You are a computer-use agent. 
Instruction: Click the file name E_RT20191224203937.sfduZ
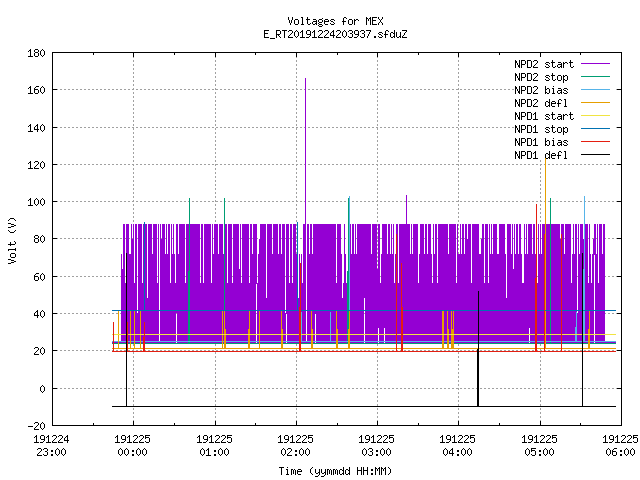pos(335,34)
